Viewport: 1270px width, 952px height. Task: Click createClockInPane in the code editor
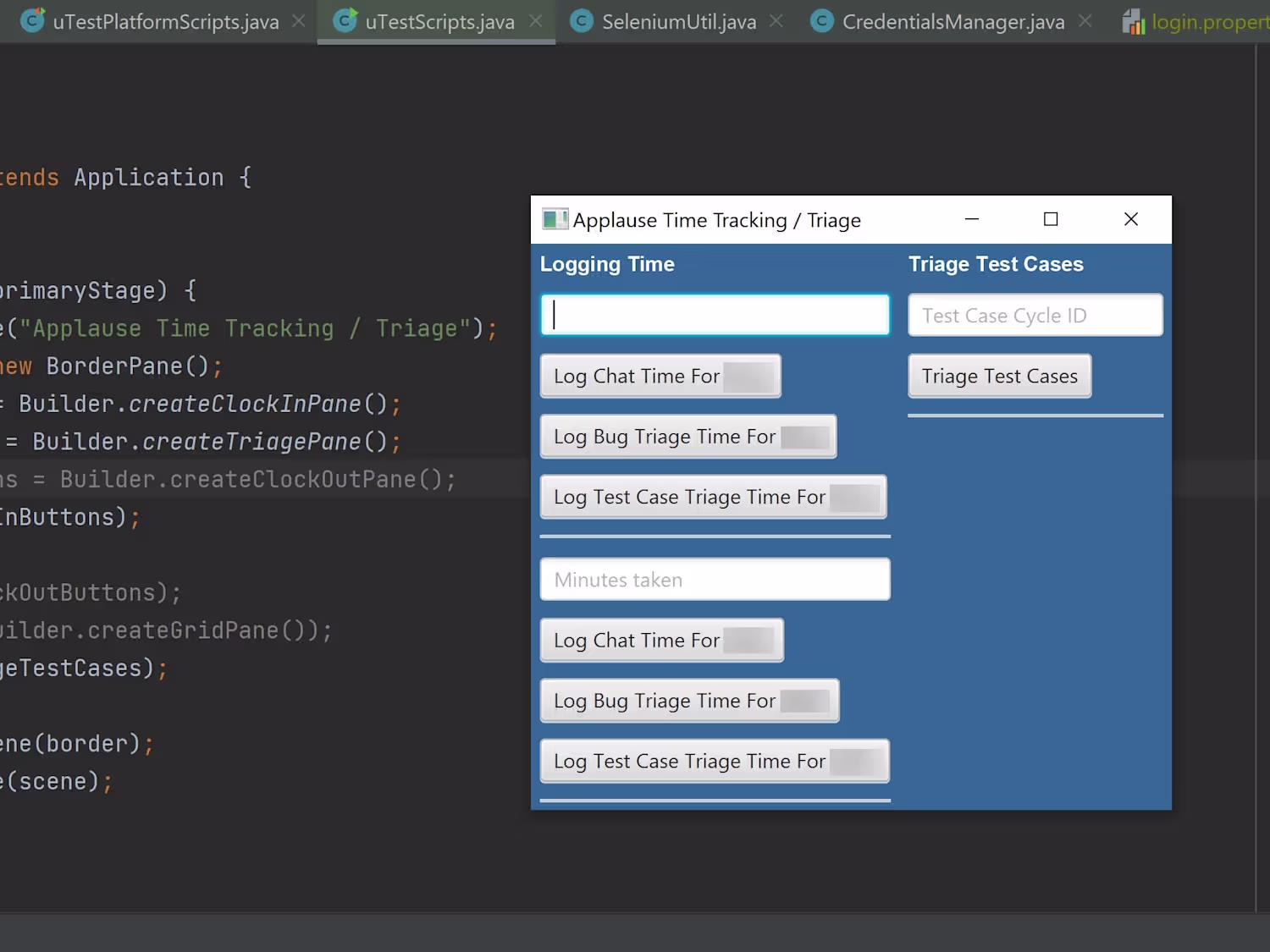point(245,404)
